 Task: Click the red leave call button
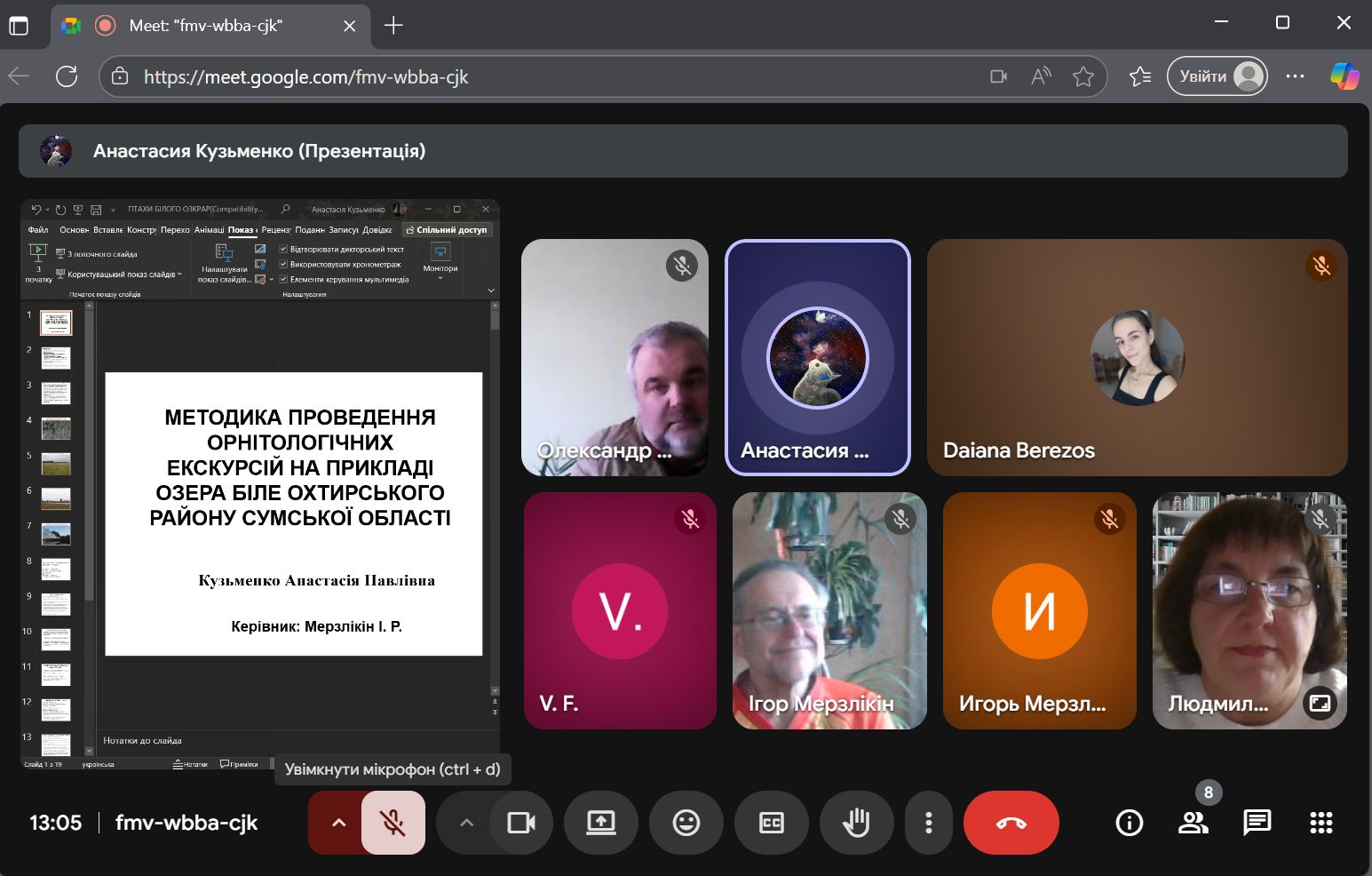pos(1011,823)
